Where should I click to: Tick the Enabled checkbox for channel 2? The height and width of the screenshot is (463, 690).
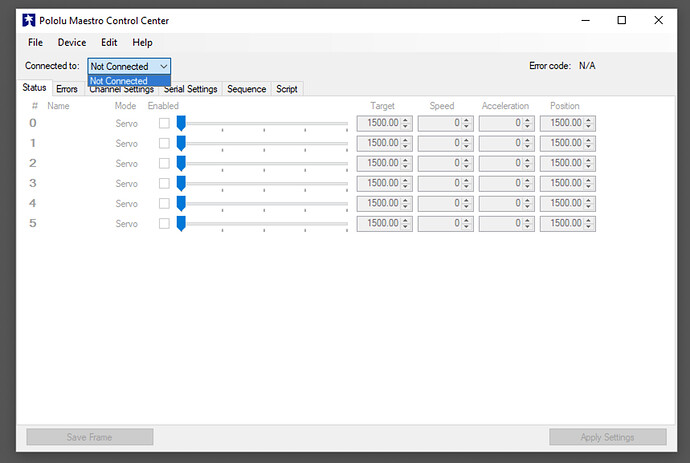[x=164, y=163]
